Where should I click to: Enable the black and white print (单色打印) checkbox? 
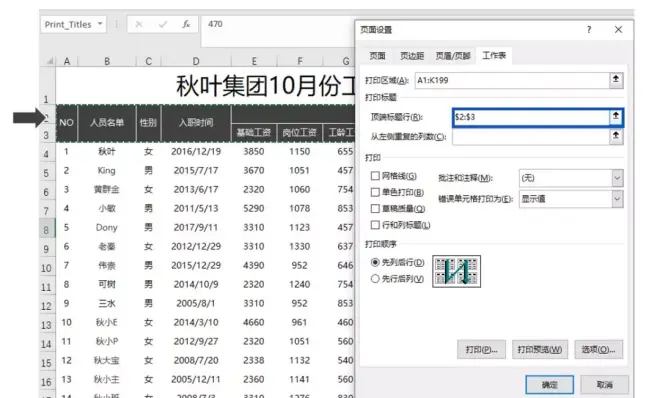375,192
